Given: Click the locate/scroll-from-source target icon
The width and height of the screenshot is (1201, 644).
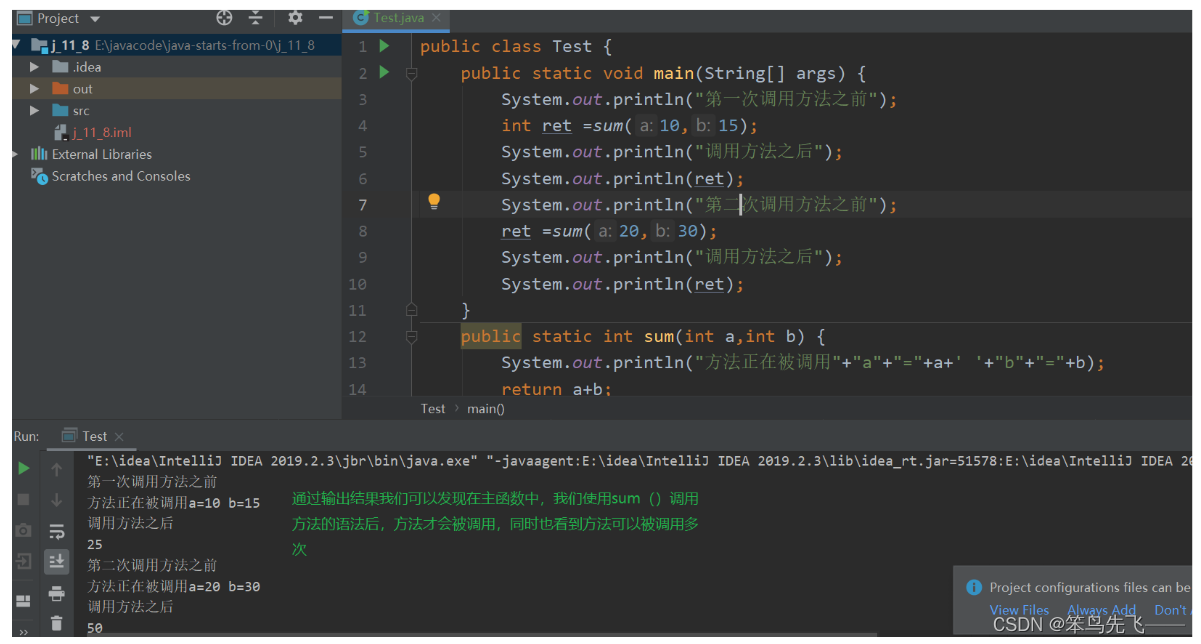Looking at the screenshot, I should coord(224,18).
